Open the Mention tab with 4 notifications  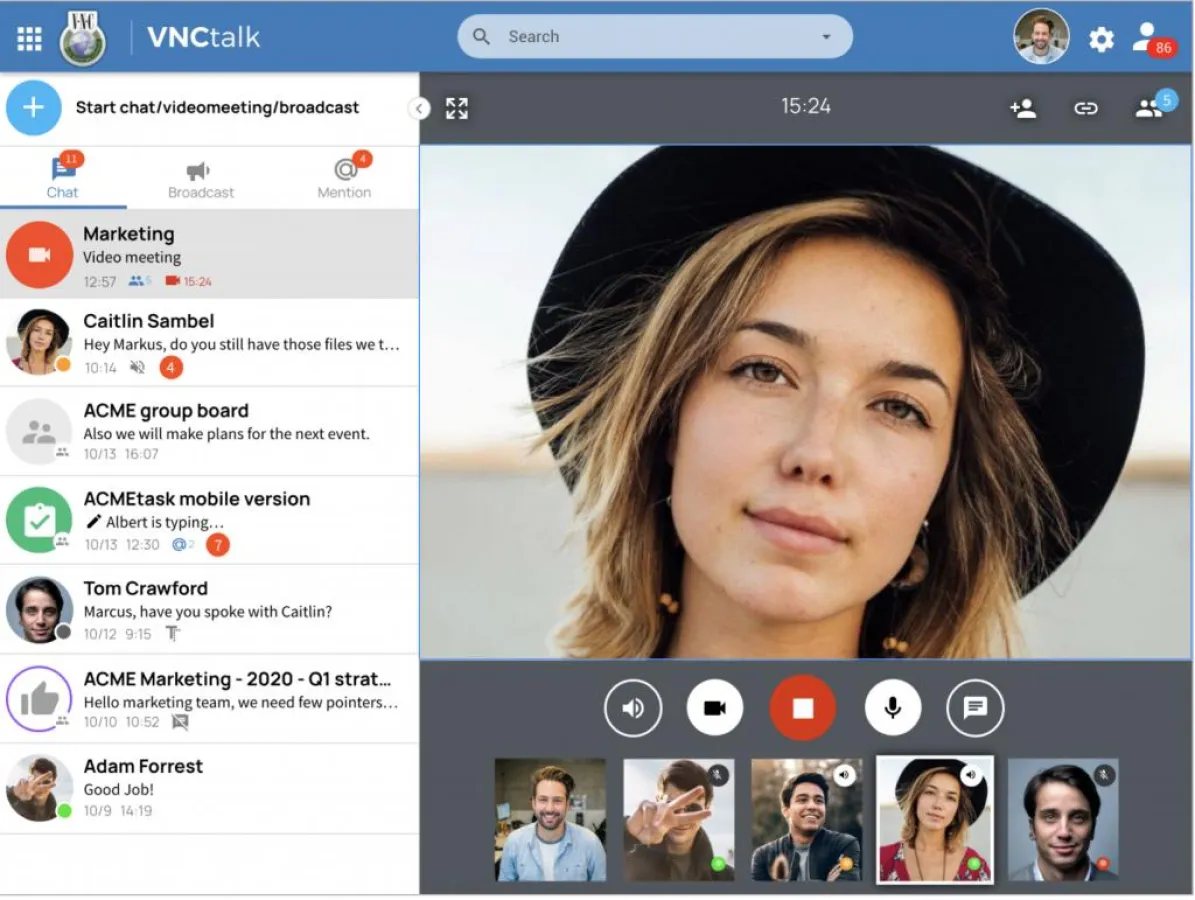(x=344, y=178)
